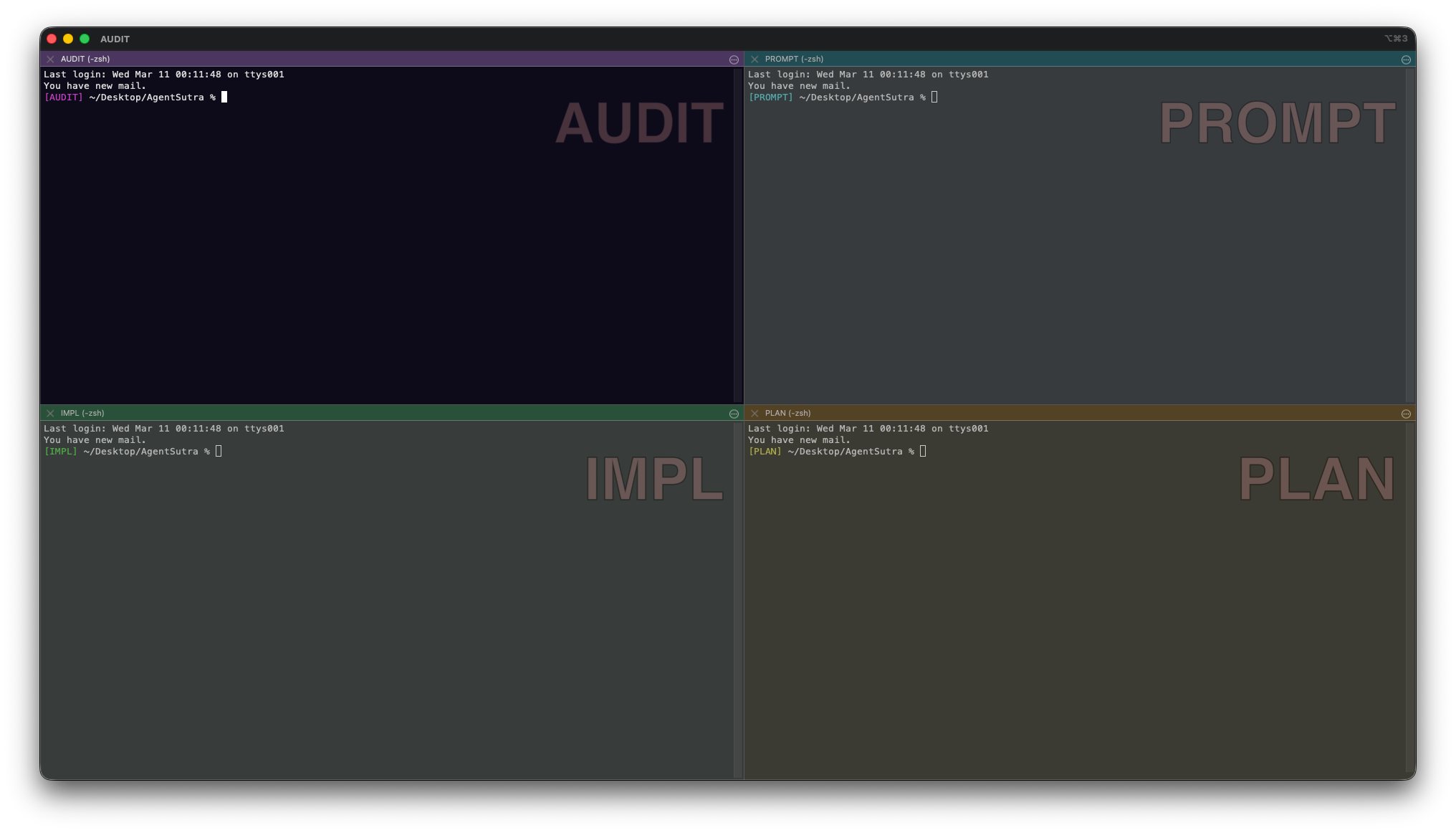Focus the IMPL terminal prompt line
Viewport: 1456px width, 833px height.
point(219,451)
